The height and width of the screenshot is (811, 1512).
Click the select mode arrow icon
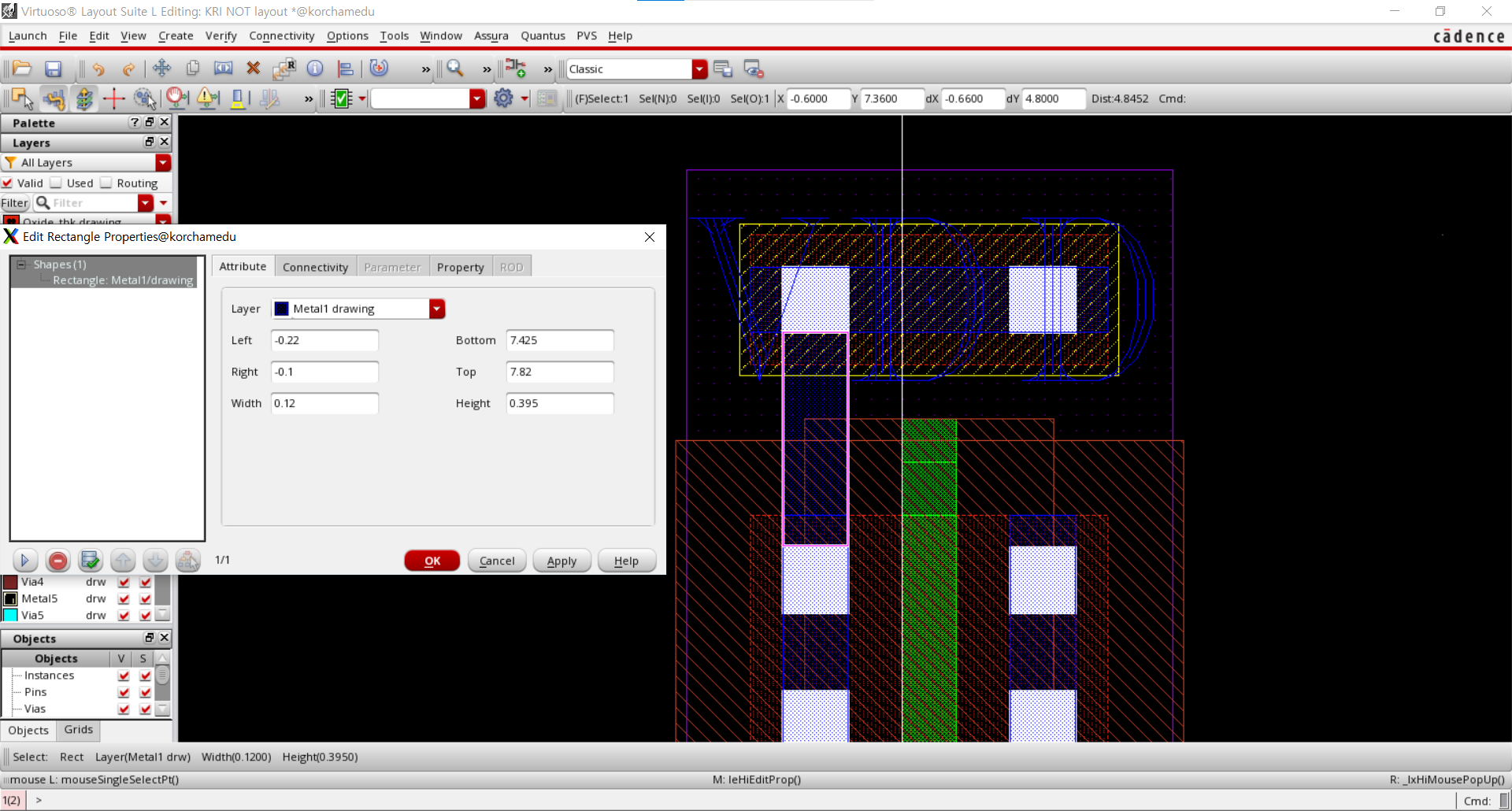[22, 98]
